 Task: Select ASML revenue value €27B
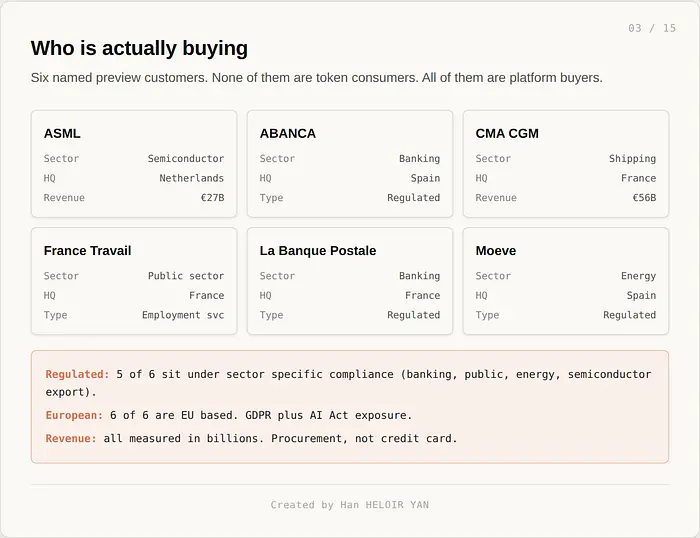coord(212,198)
